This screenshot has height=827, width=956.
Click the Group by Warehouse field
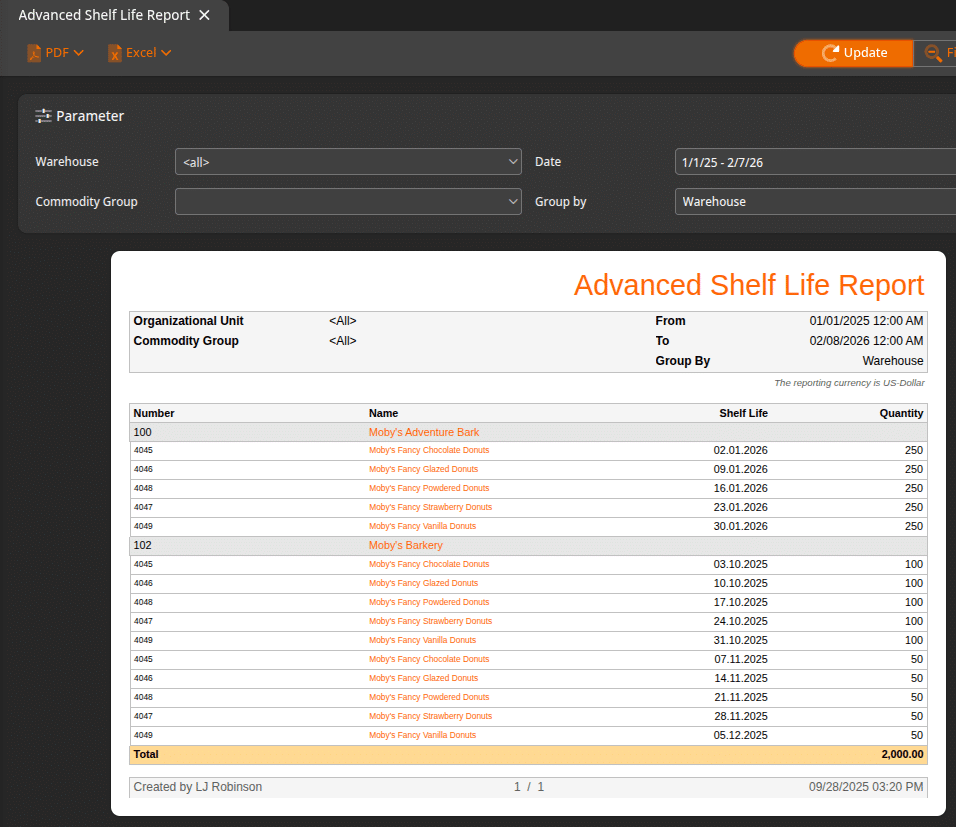814,202
